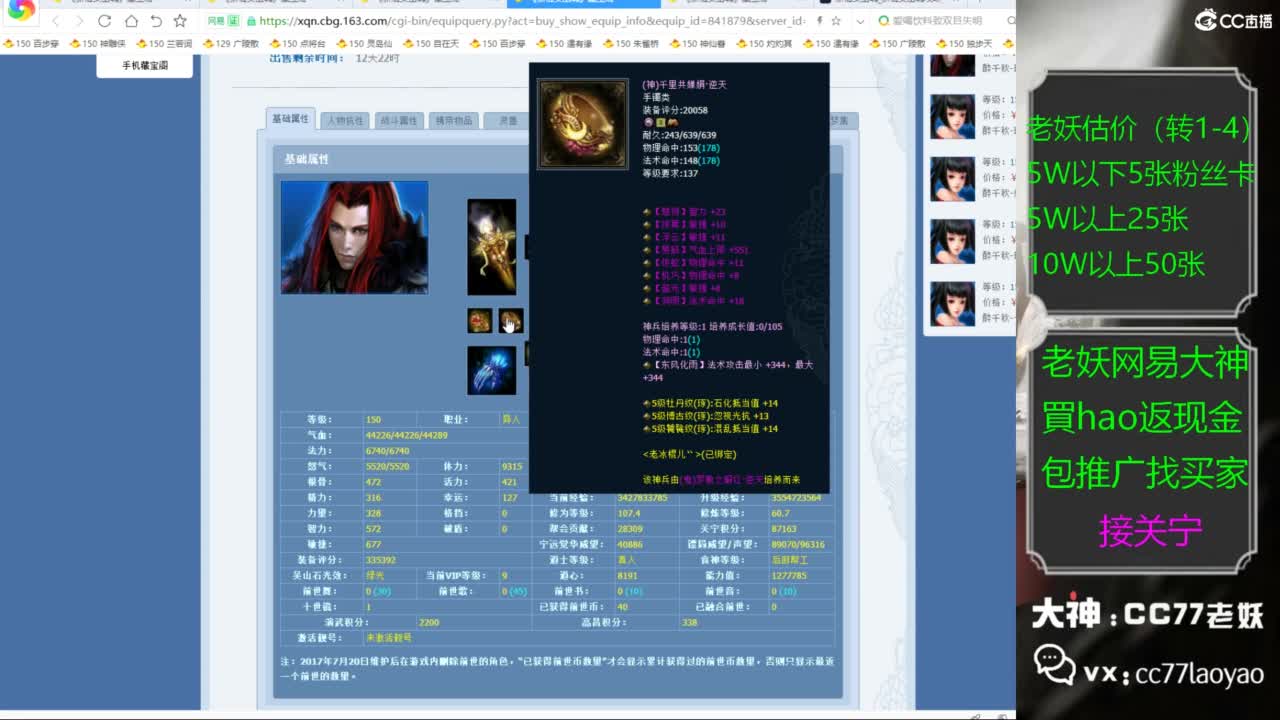Screen dimensions: 1280x720
Task: Open the '150 神雕侠' bookmark
Action: [x=97, y=43]
